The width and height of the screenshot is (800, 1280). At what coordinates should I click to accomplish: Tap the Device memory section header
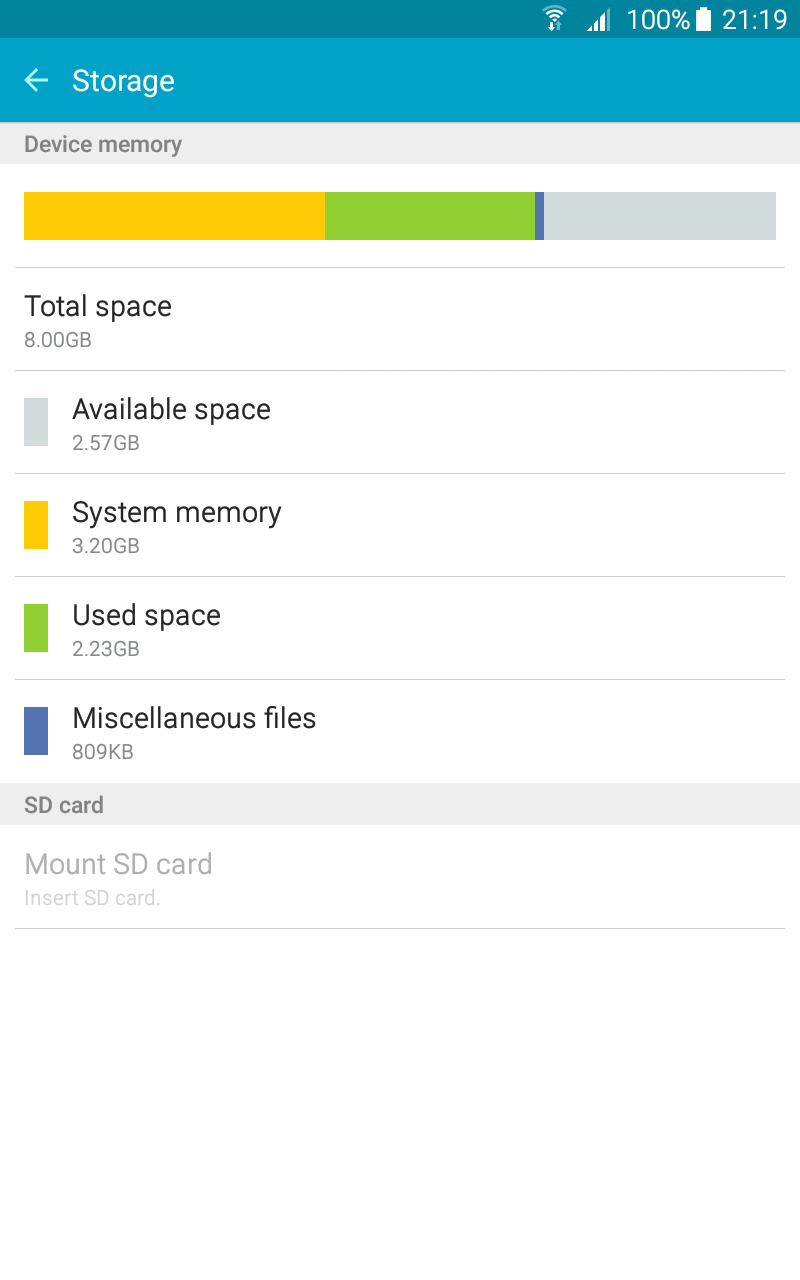103,144
